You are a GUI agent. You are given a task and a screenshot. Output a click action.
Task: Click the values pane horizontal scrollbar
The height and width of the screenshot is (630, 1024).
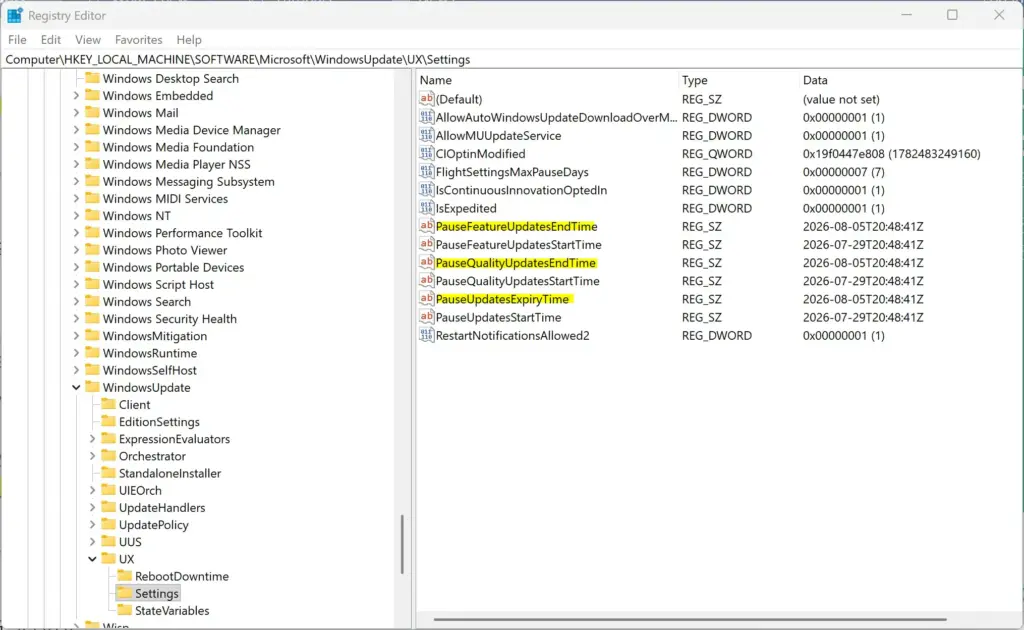pos(690,619)
